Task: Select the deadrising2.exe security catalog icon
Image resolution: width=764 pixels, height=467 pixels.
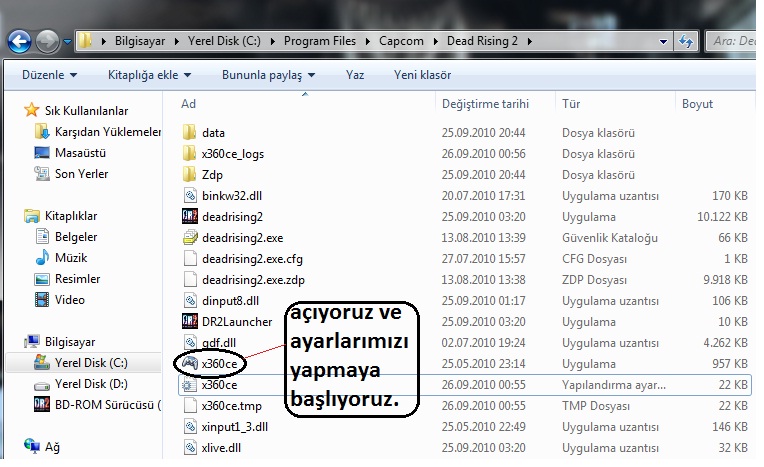Action: tap(190, 237)
